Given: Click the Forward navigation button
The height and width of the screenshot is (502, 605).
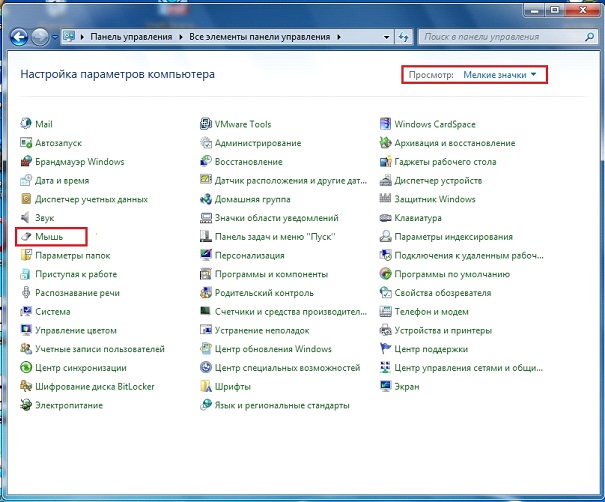Looking at the screenshot, I should [x=40, y=37].
